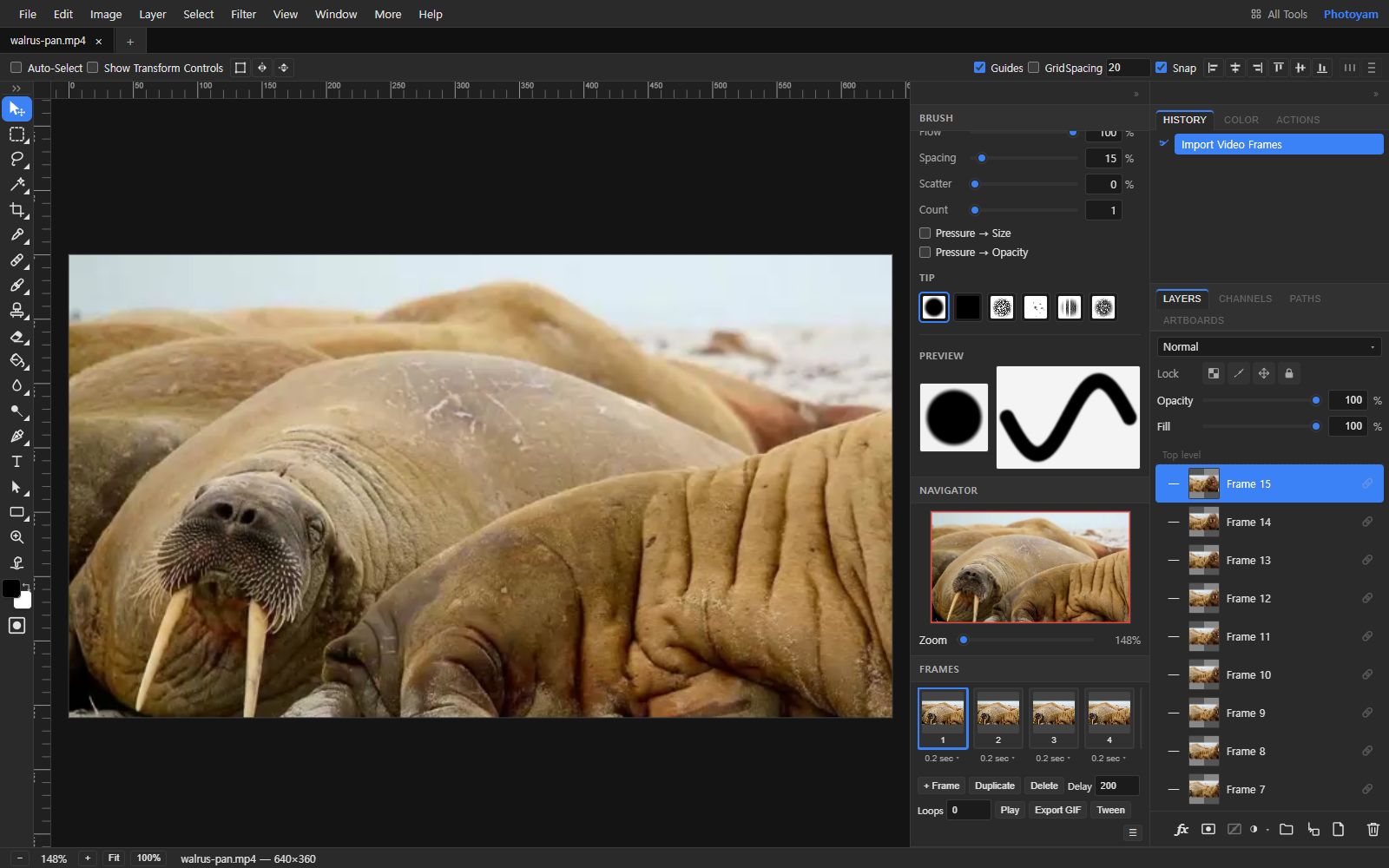Collapse the brush panel column chevrons
Viewport: 1389px width, 868px height.
(x=1136, y=94)
